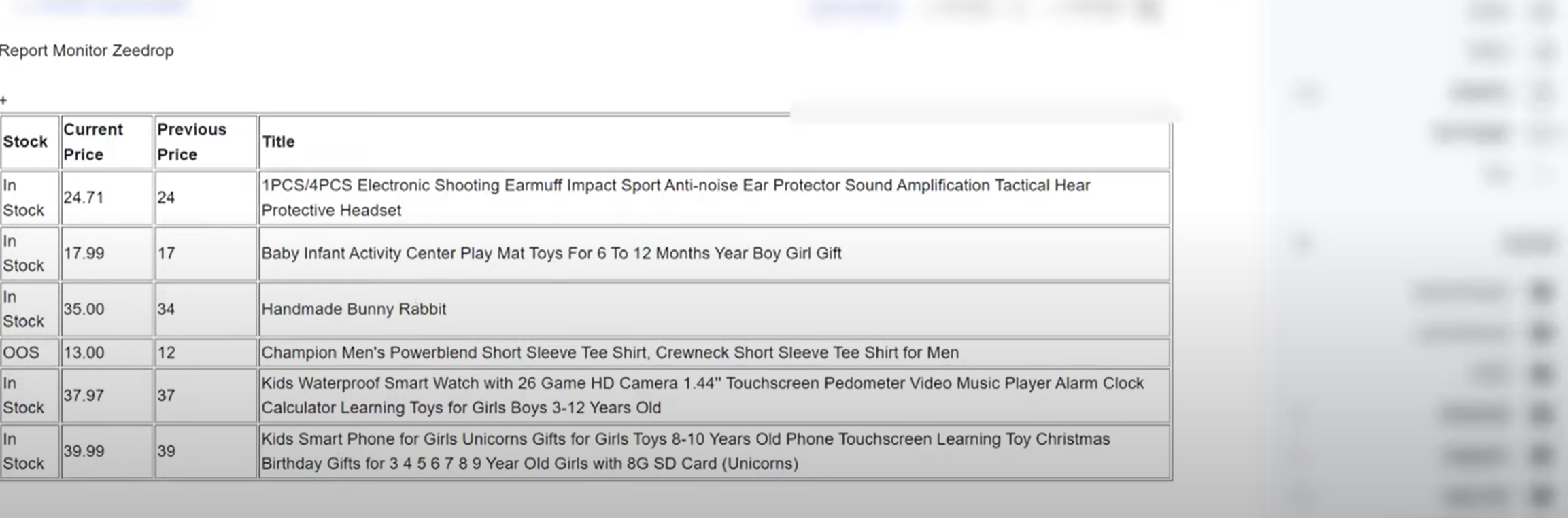This screenshot has width=1568, height=518.
Task: Click the Report Monitor Zeedrop heading
Action: click(86, 51)
